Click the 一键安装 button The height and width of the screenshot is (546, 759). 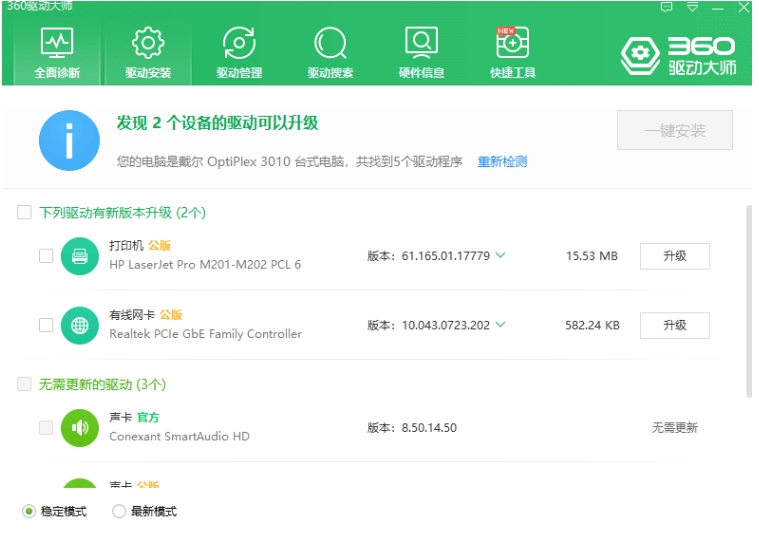coord(675,130)
